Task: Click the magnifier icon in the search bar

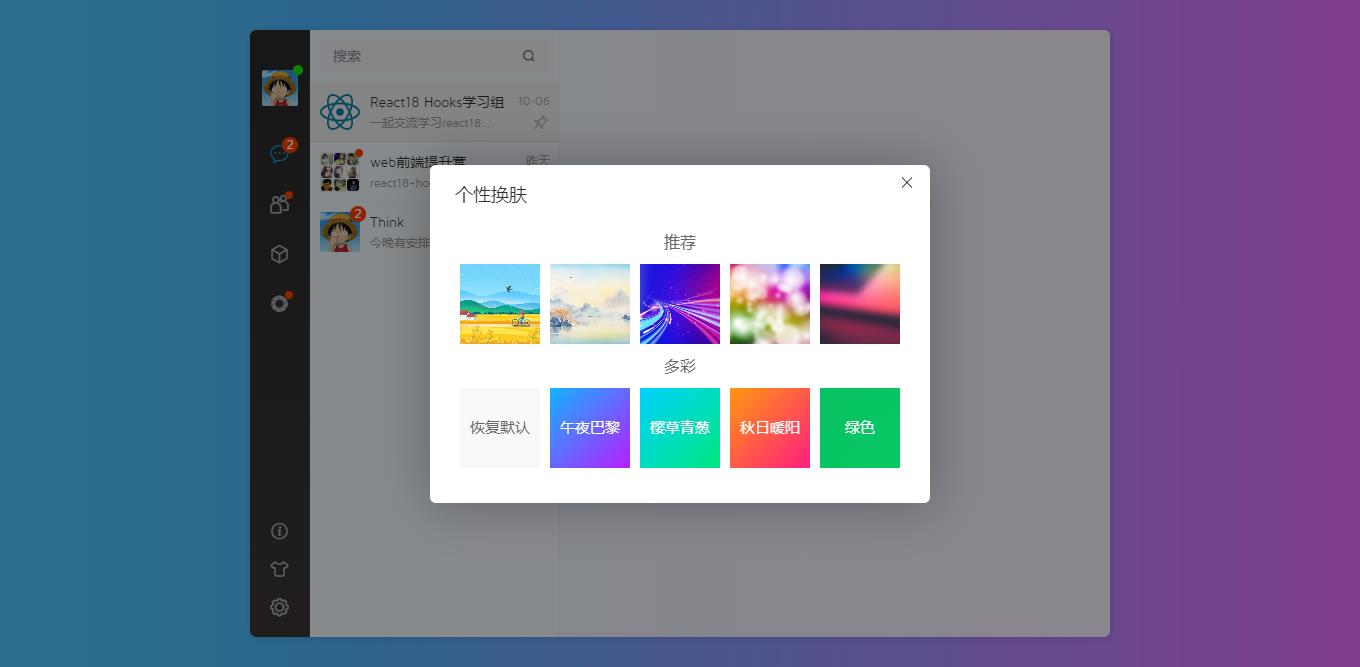Action: pos(528,56)
